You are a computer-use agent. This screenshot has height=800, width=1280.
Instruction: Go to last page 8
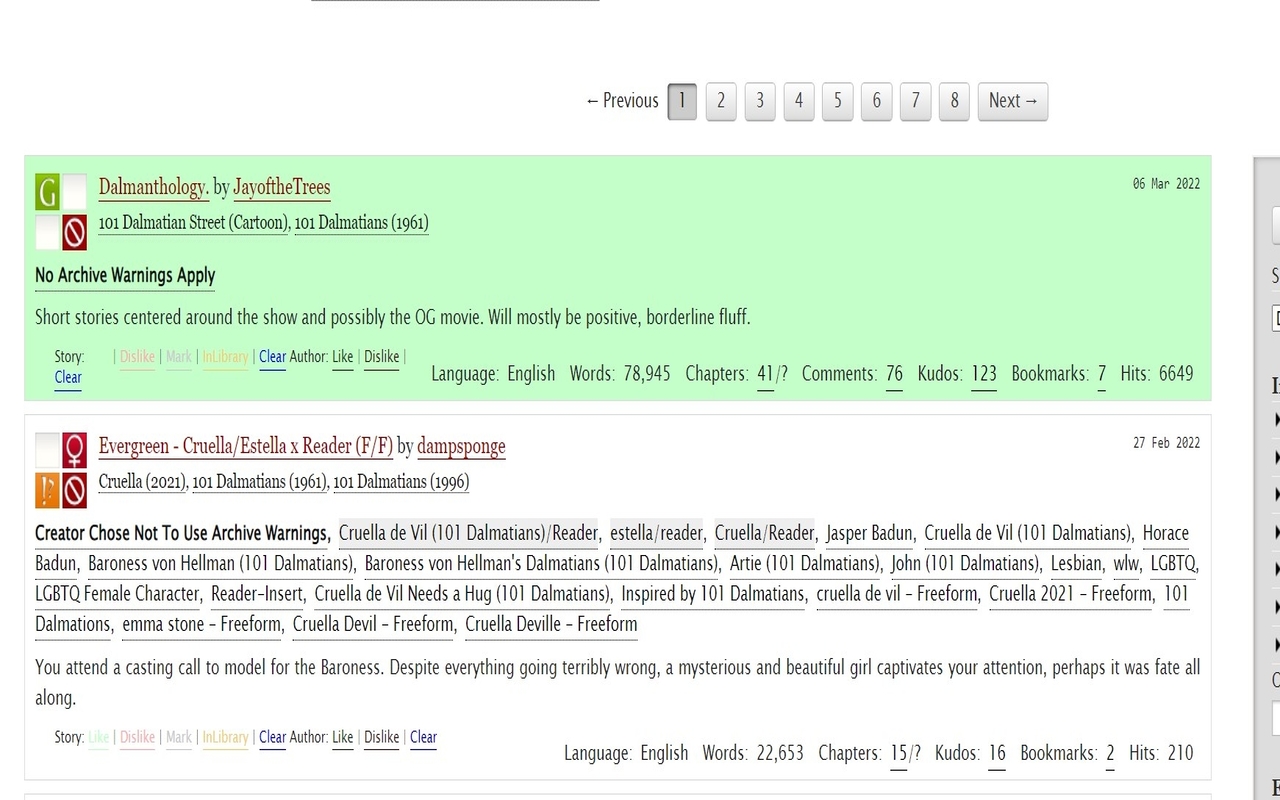pyautogui.click(x=955, y=101)
